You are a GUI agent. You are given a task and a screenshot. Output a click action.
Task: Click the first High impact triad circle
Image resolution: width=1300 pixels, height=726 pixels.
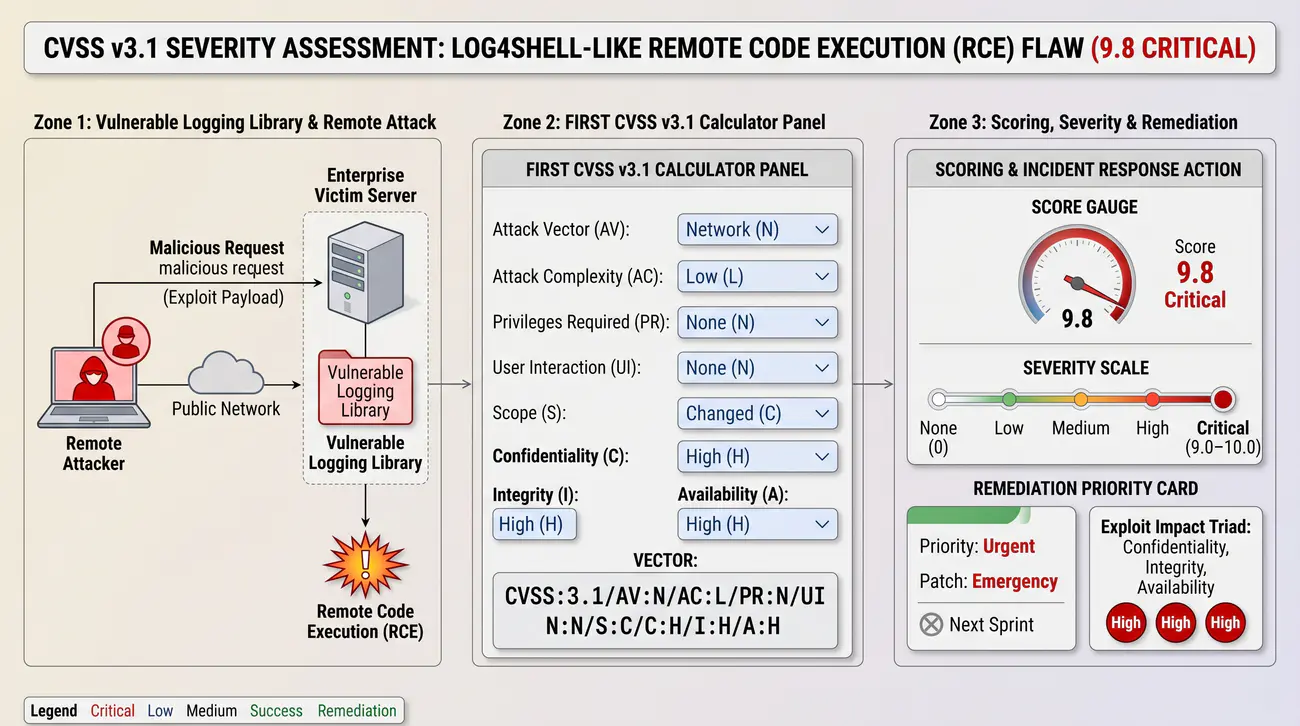click(x=1125, y=622)
